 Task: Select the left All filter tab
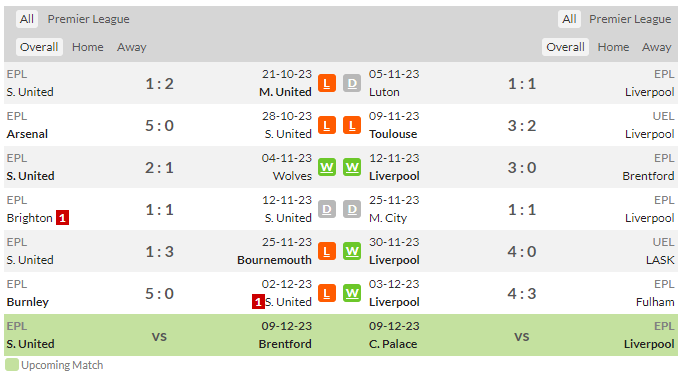27,19
